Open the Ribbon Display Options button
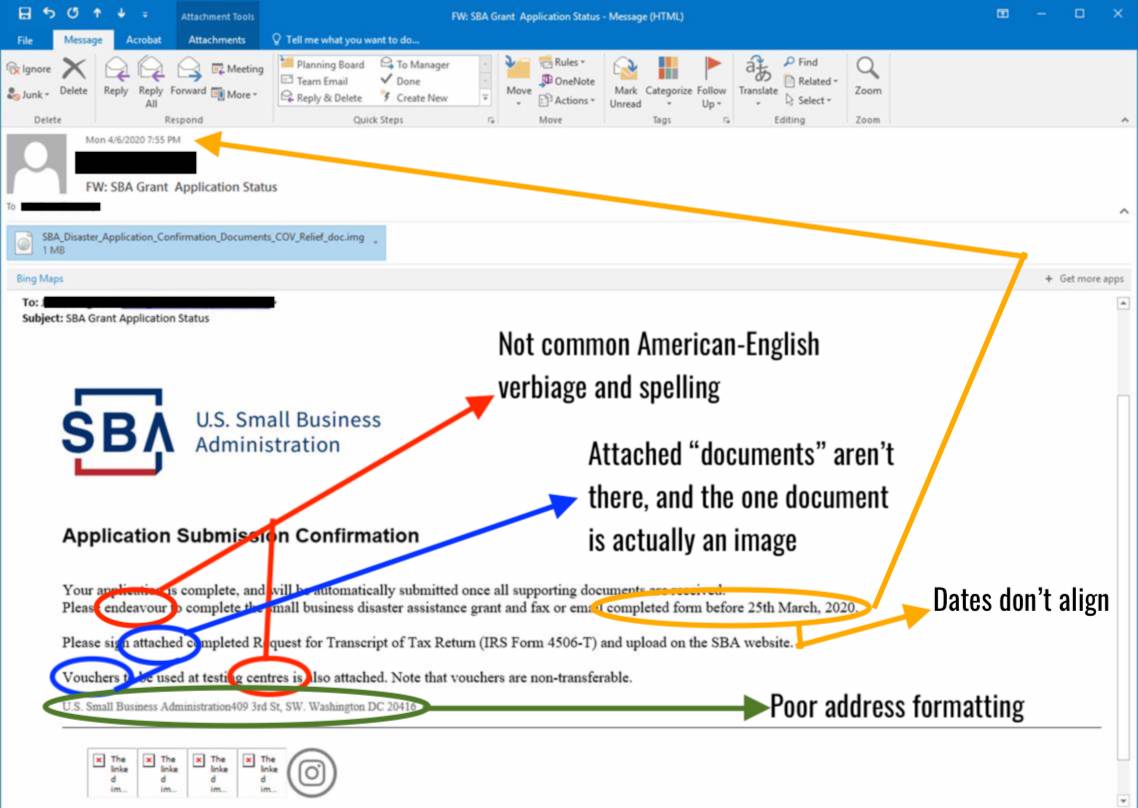 pos(1002,14)
